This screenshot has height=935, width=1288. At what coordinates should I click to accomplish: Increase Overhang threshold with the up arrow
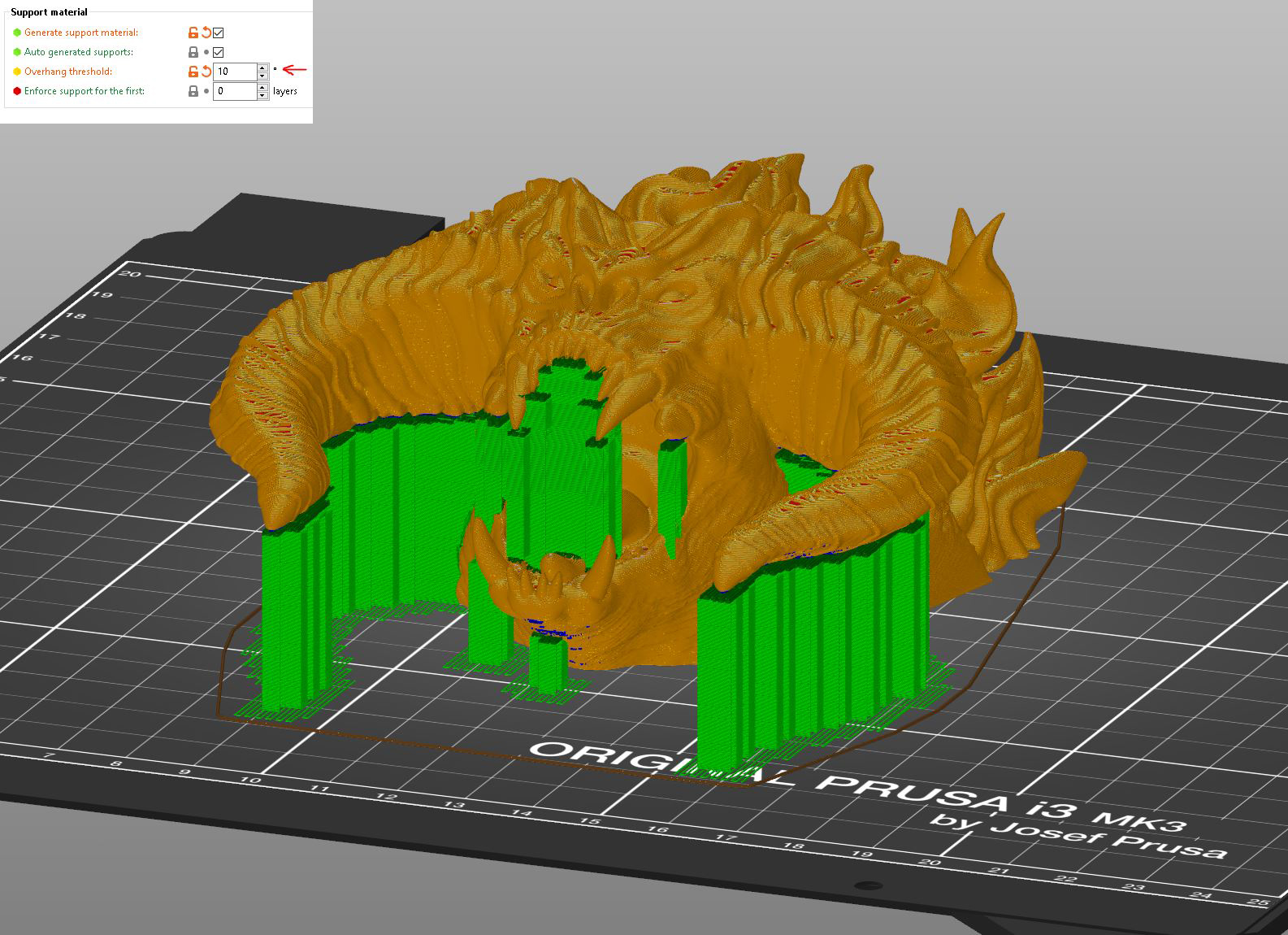tap(262, 67)
